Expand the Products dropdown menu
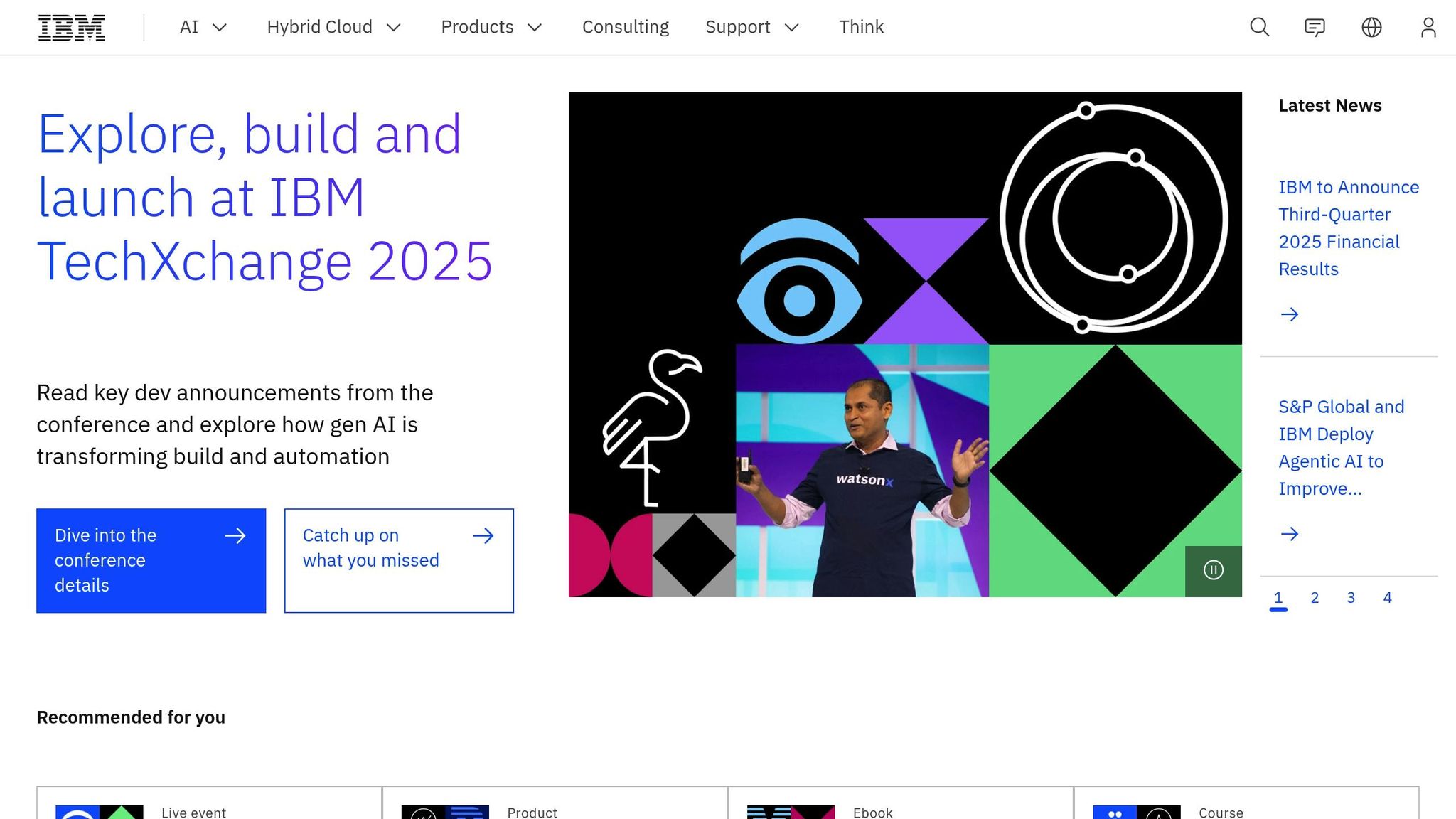Viewport: 1456px width, 819px height. [491, 27]
